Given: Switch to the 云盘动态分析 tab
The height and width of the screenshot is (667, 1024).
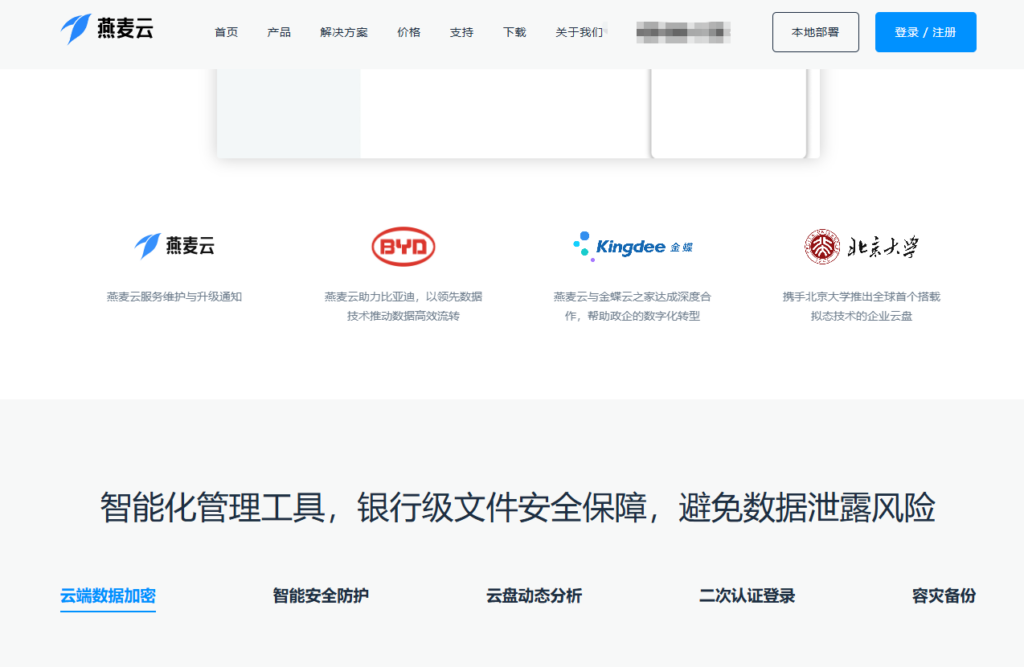Looking at the screenshot, I should pyautogui.click(x=534, y=596).
